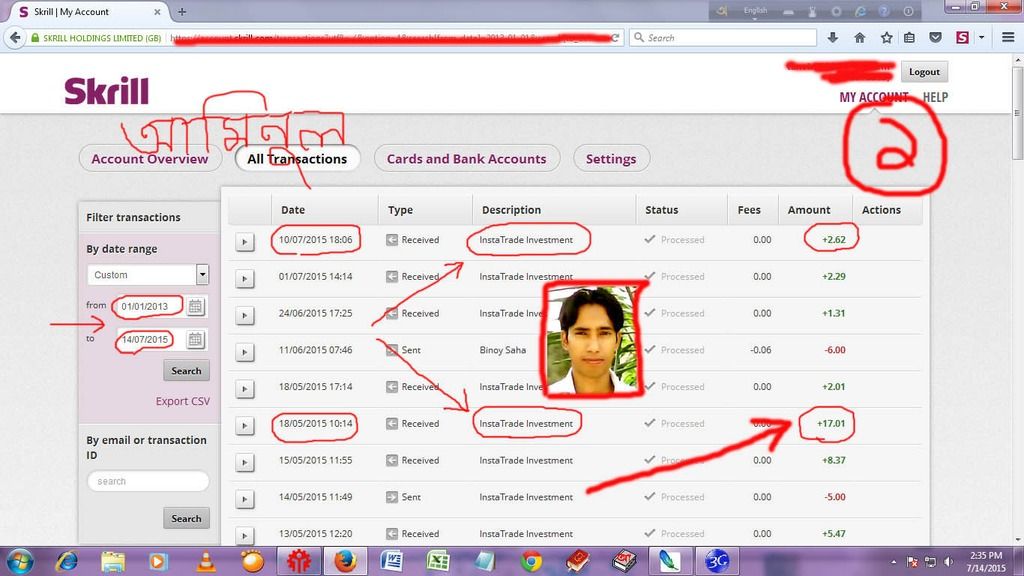Click the Logout button
Screen dimensions: 1024x576
coord(924,72)
